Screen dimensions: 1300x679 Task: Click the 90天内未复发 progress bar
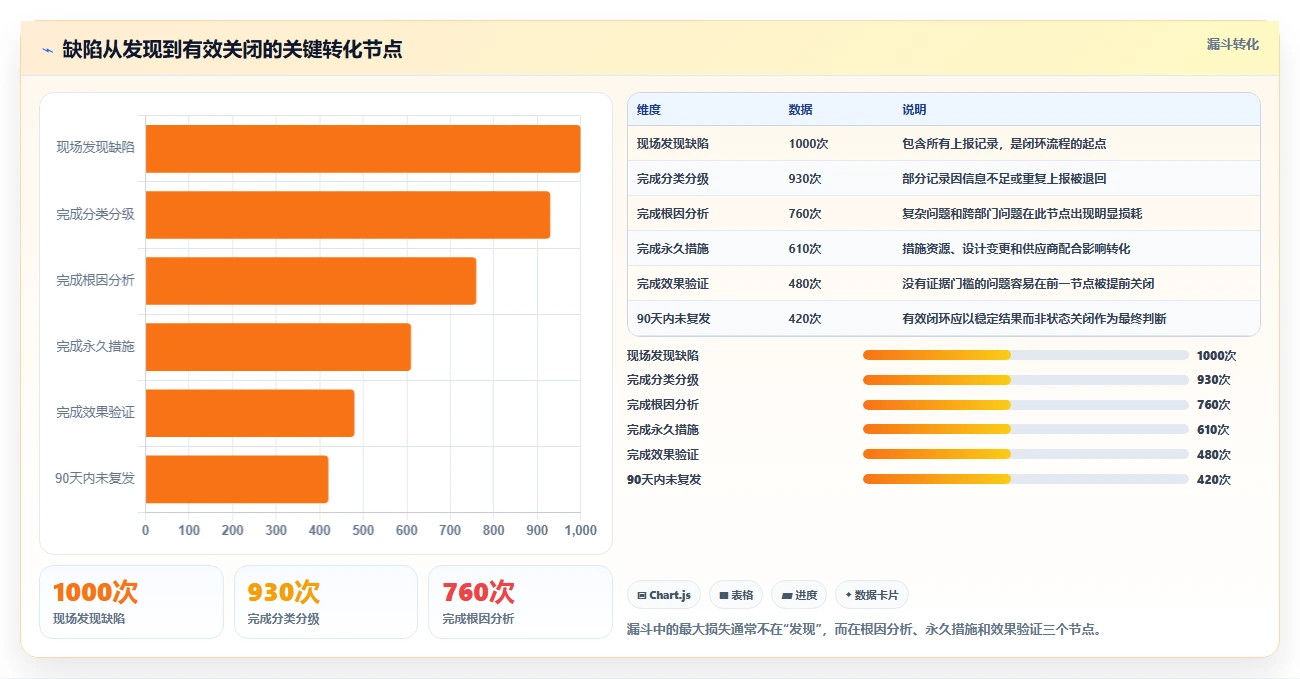tap(1026, 479)
